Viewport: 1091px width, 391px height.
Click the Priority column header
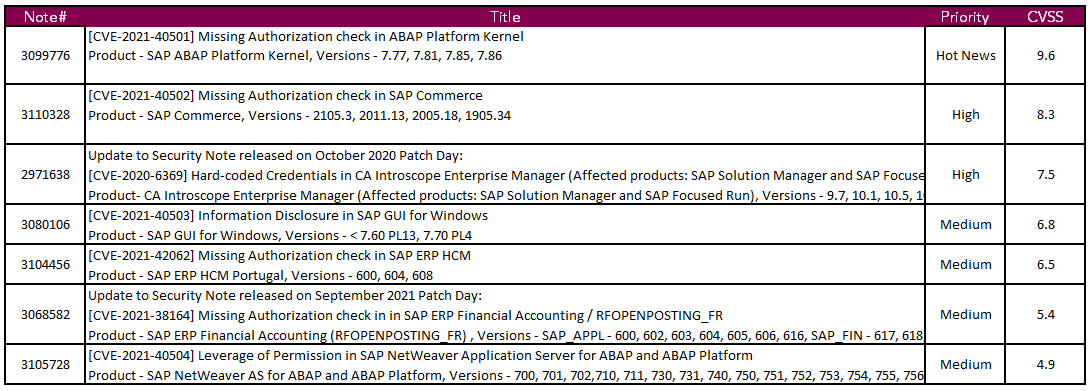(x=965, y=17)
